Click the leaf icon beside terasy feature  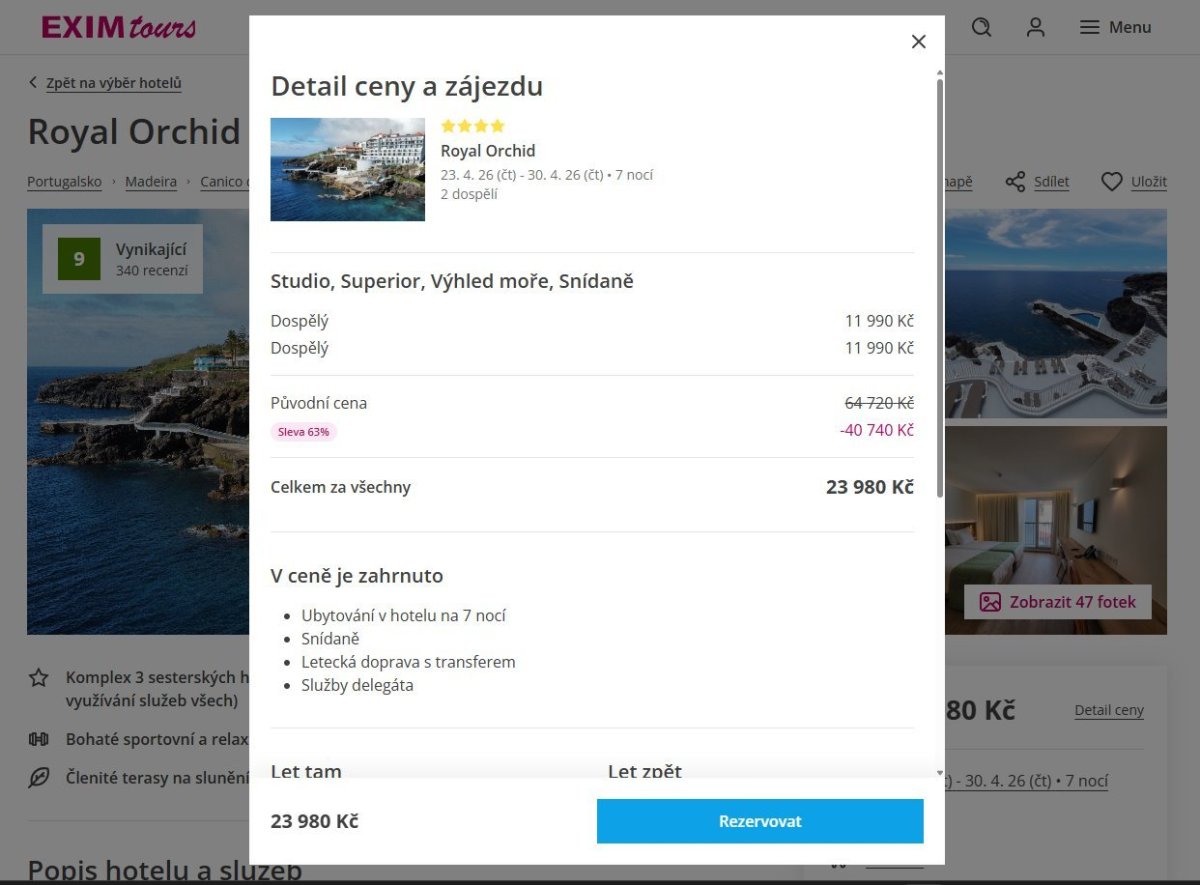pyautogui.click(x=39, y=777)
